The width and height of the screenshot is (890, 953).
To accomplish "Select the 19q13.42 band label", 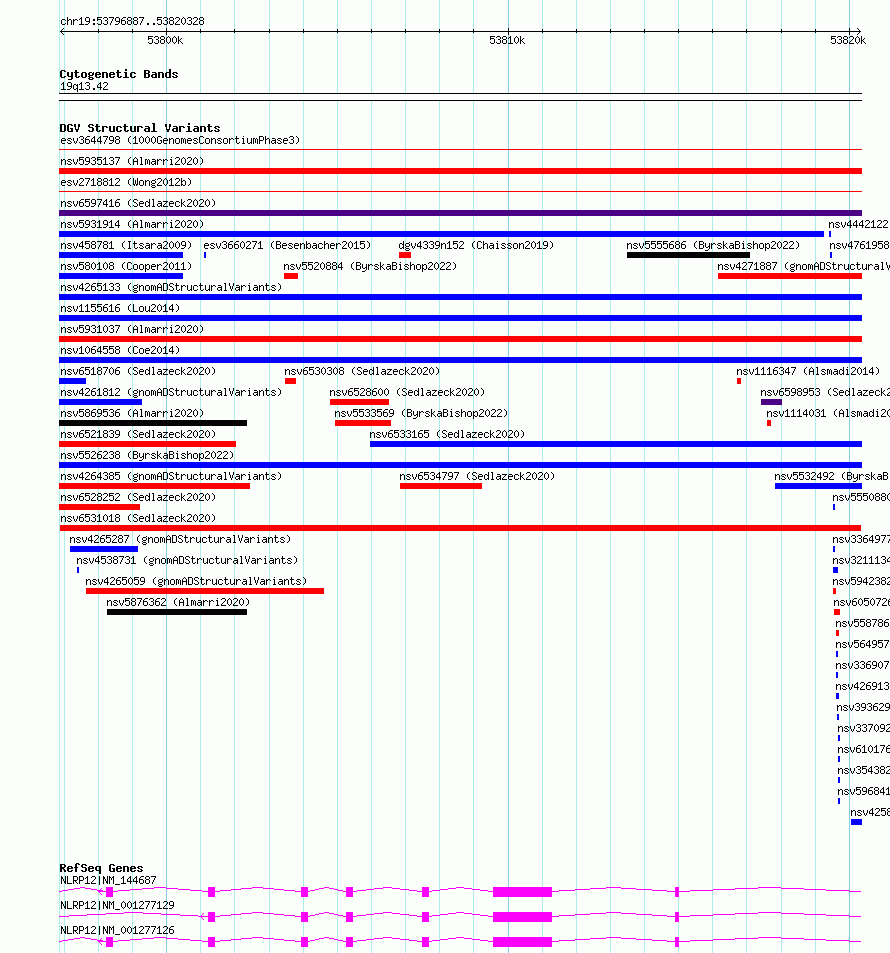I will click(84, 86).
